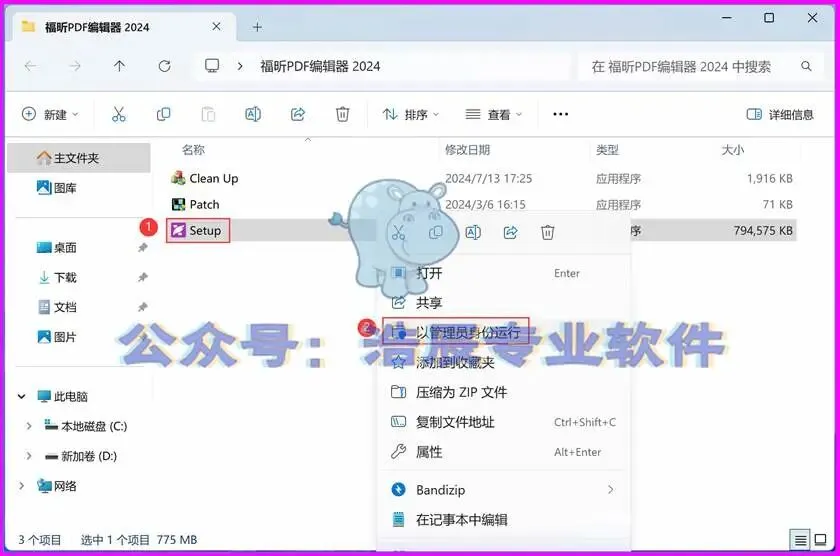Sort by the 类型 column header
This screenshot has width=840, height=556.
pyautogui.click(x=608, y=150)
